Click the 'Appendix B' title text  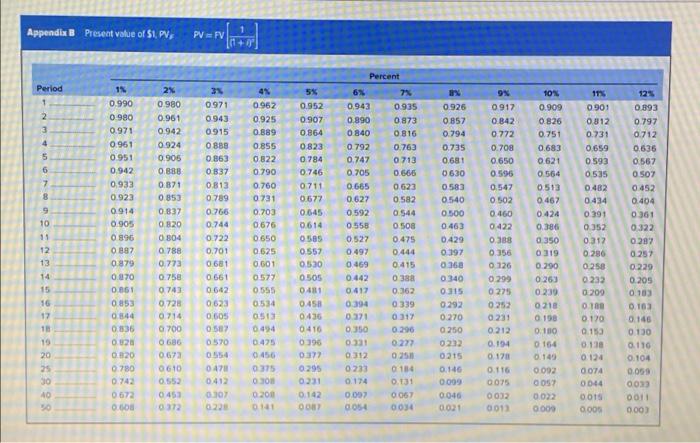pos(50,33)
